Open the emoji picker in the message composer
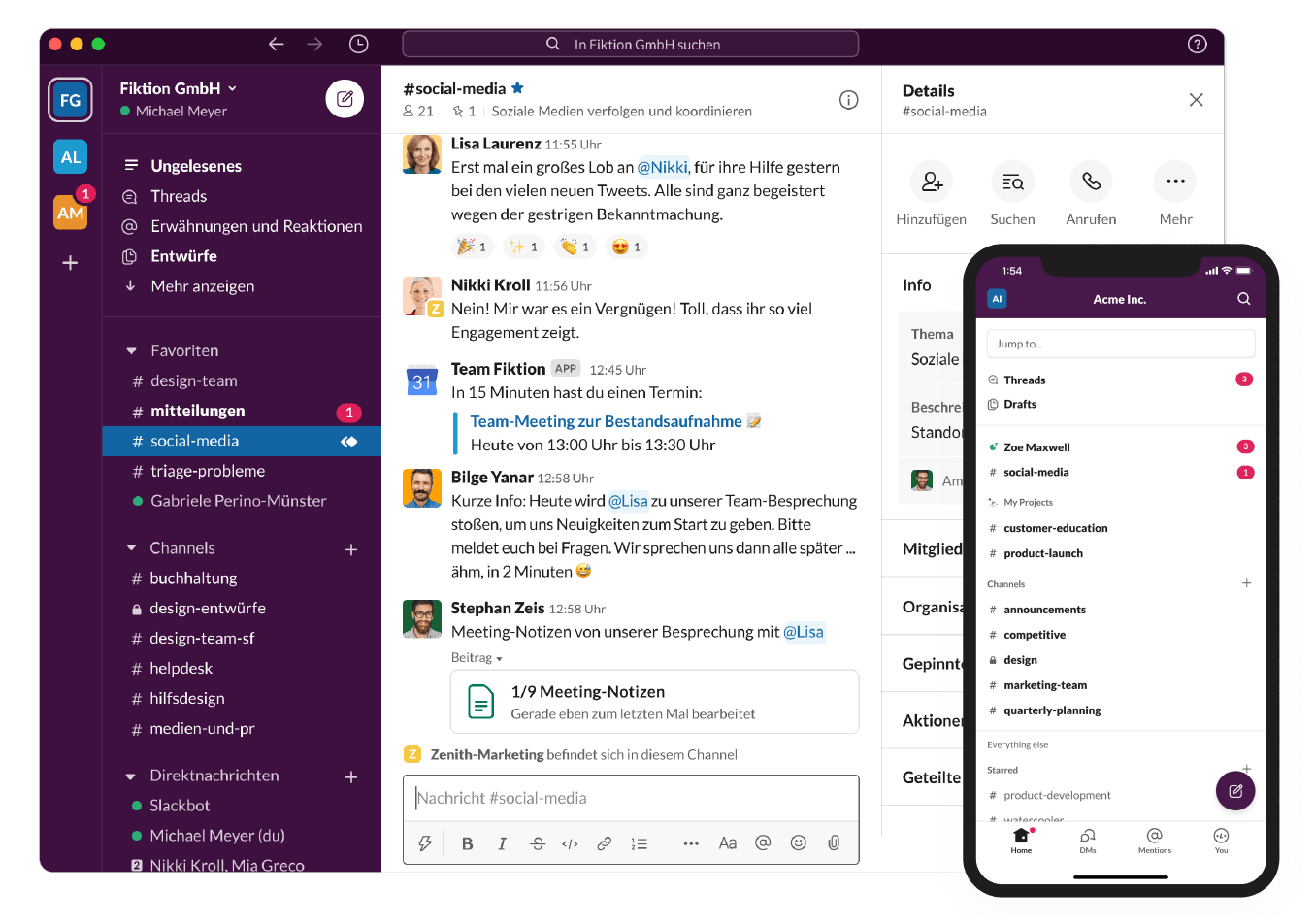The image size is (1315, 924). [798, 842]
